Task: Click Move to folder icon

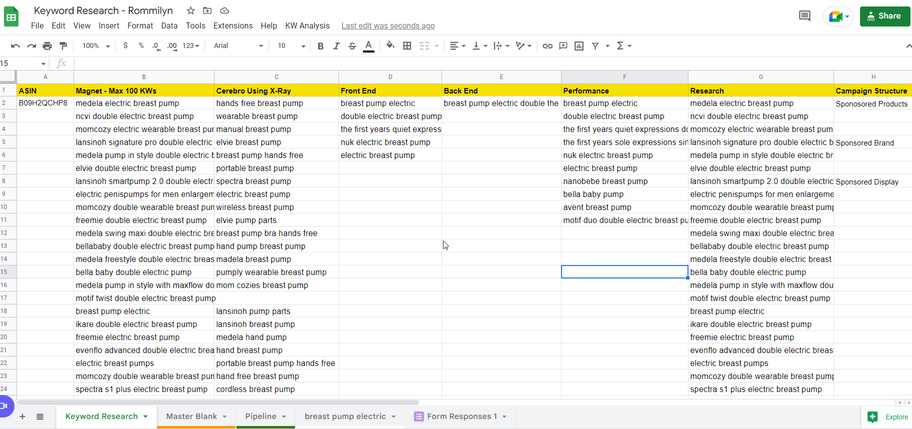Action: pos(208,10)
